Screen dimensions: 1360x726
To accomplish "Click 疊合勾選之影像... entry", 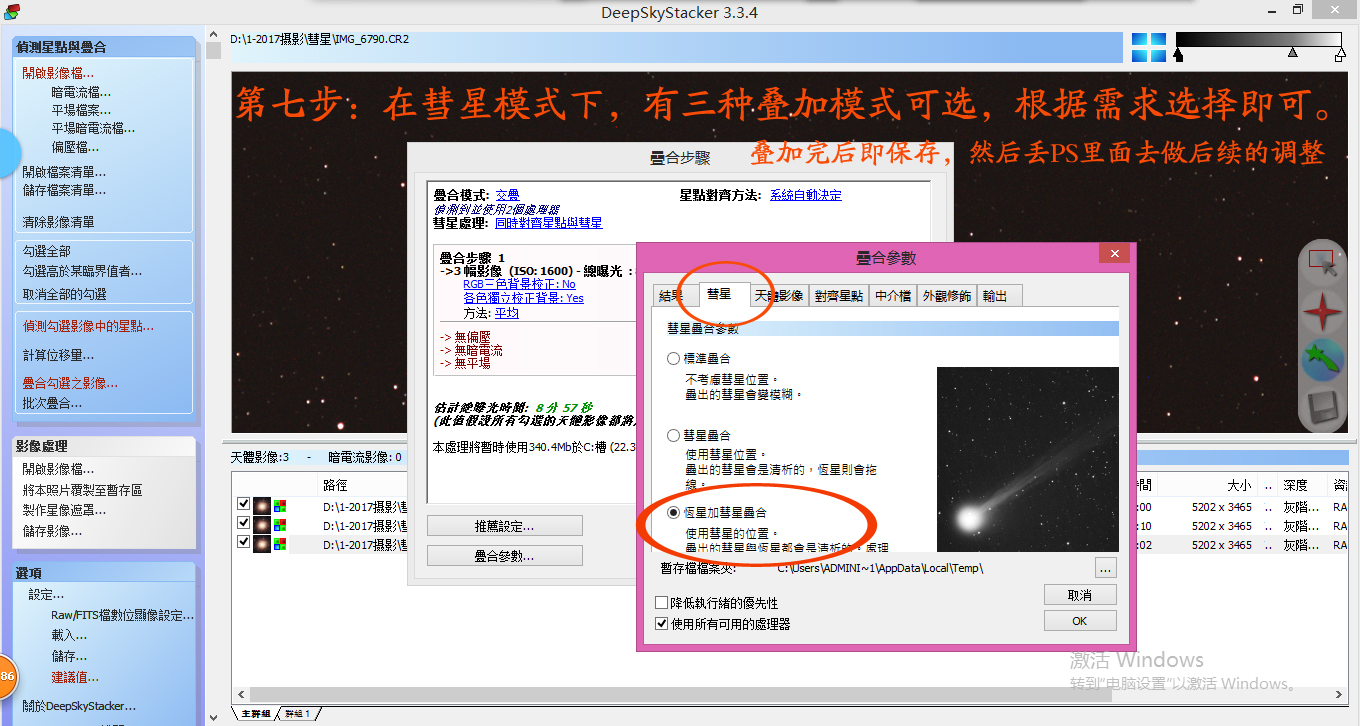I will [x=70, y=383].
